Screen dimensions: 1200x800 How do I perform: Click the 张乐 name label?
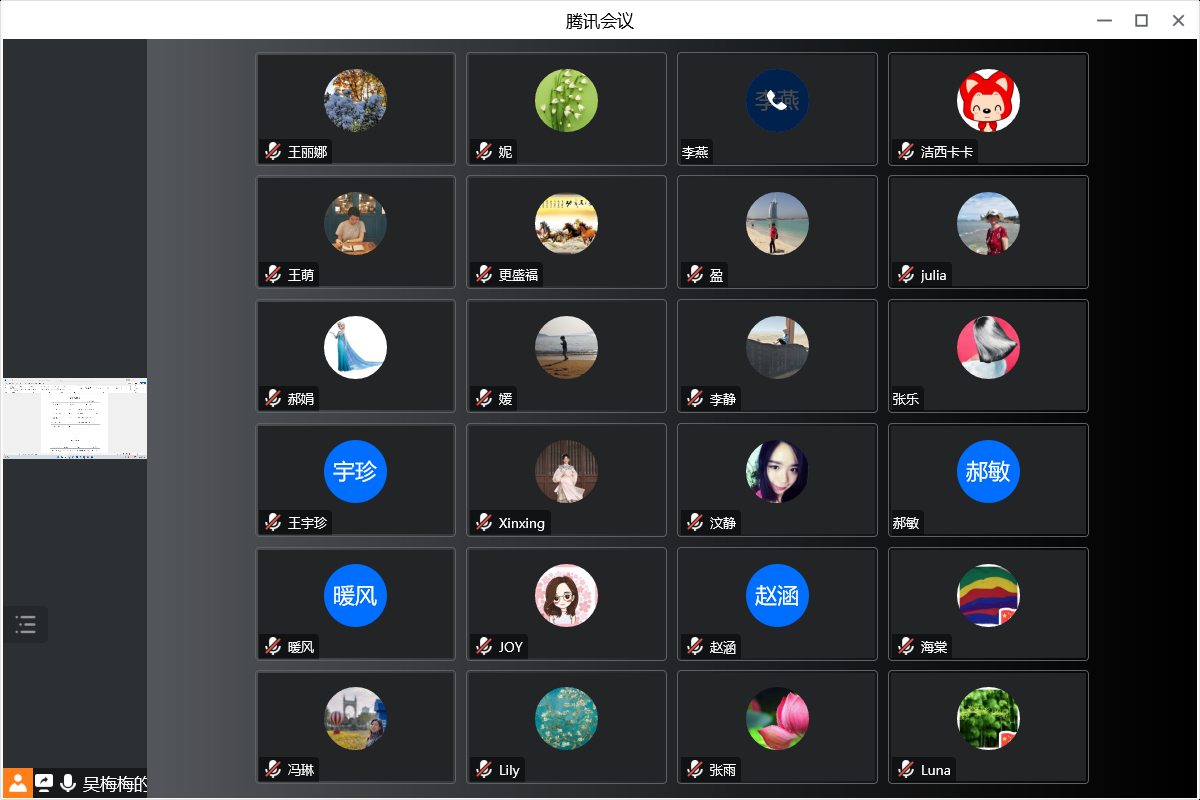click(906, 399)
